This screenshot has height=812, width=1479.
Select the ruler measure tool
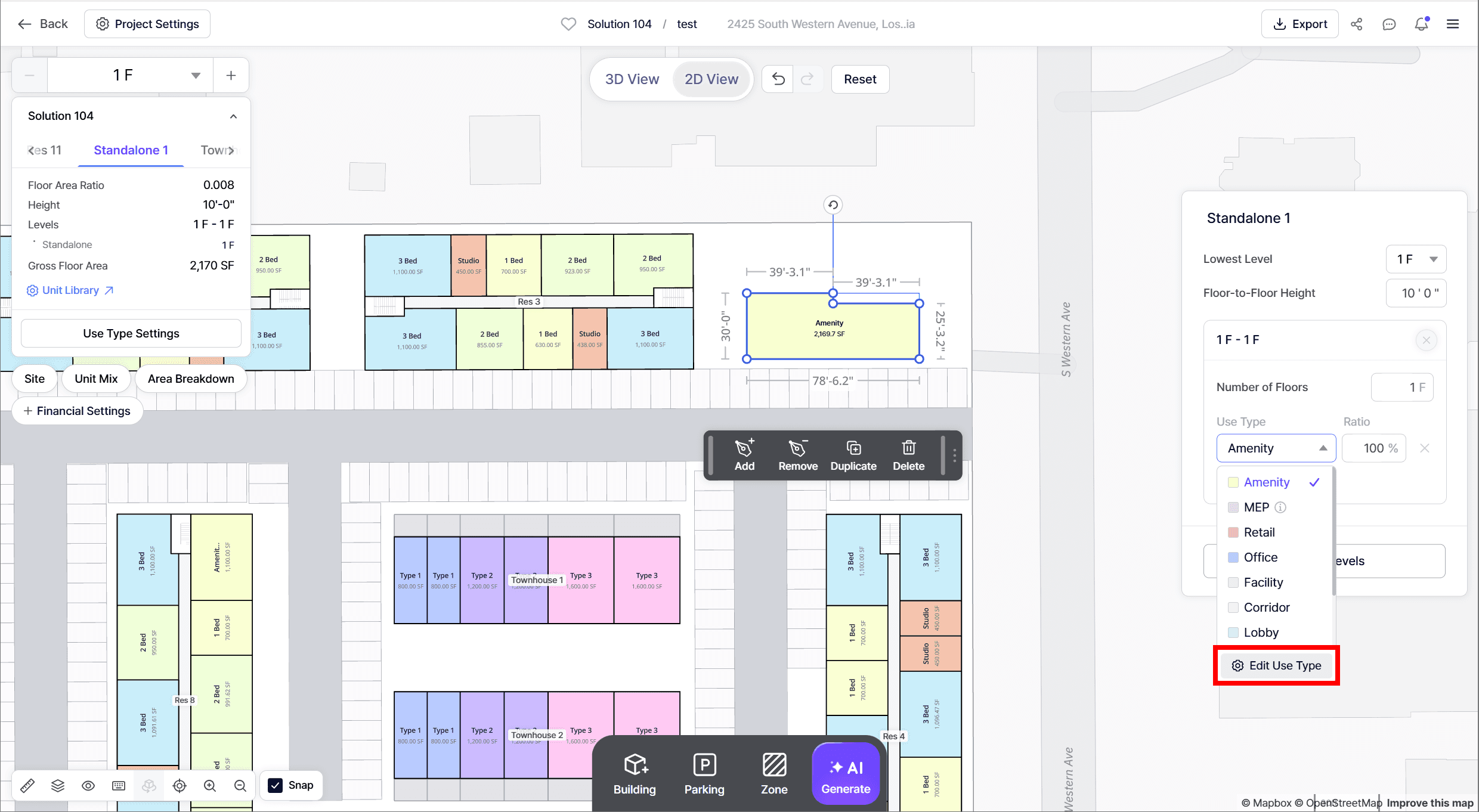(27, 786)
